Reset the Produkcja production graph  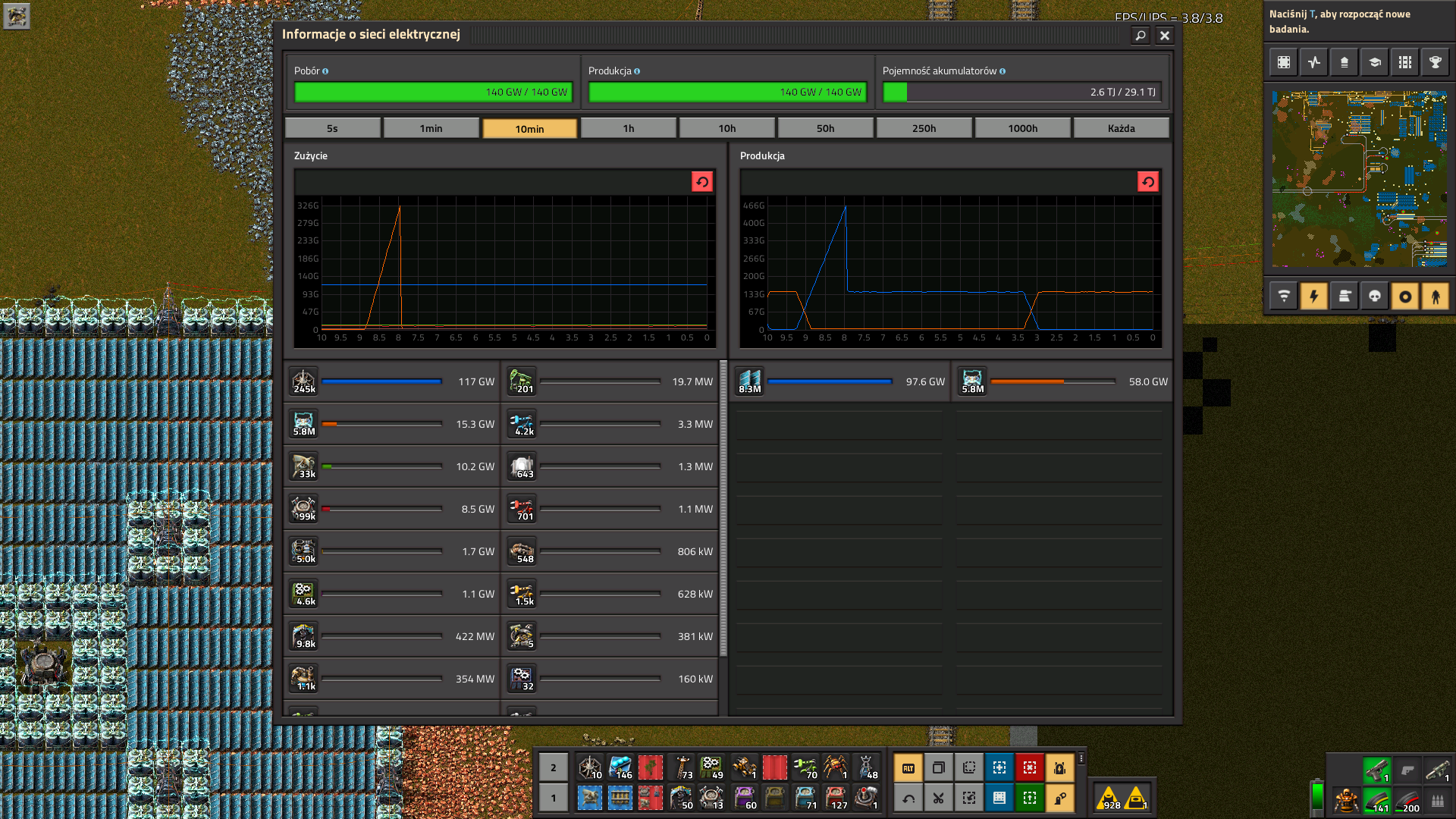click(x=1147, y=182)
